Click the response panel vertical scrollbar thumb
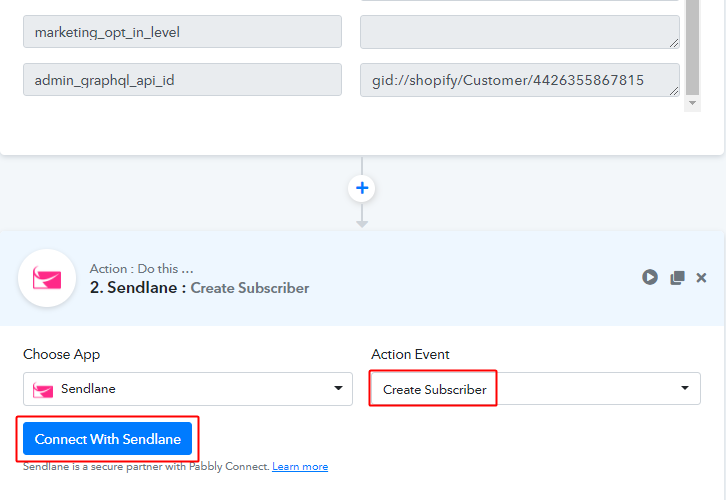 click(x=692, y=46)
